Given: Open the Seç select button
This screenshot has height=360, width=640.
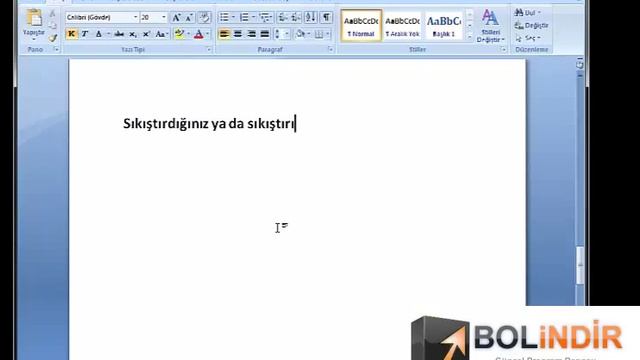Looking at the screenshot, I should tap(527, 38).
